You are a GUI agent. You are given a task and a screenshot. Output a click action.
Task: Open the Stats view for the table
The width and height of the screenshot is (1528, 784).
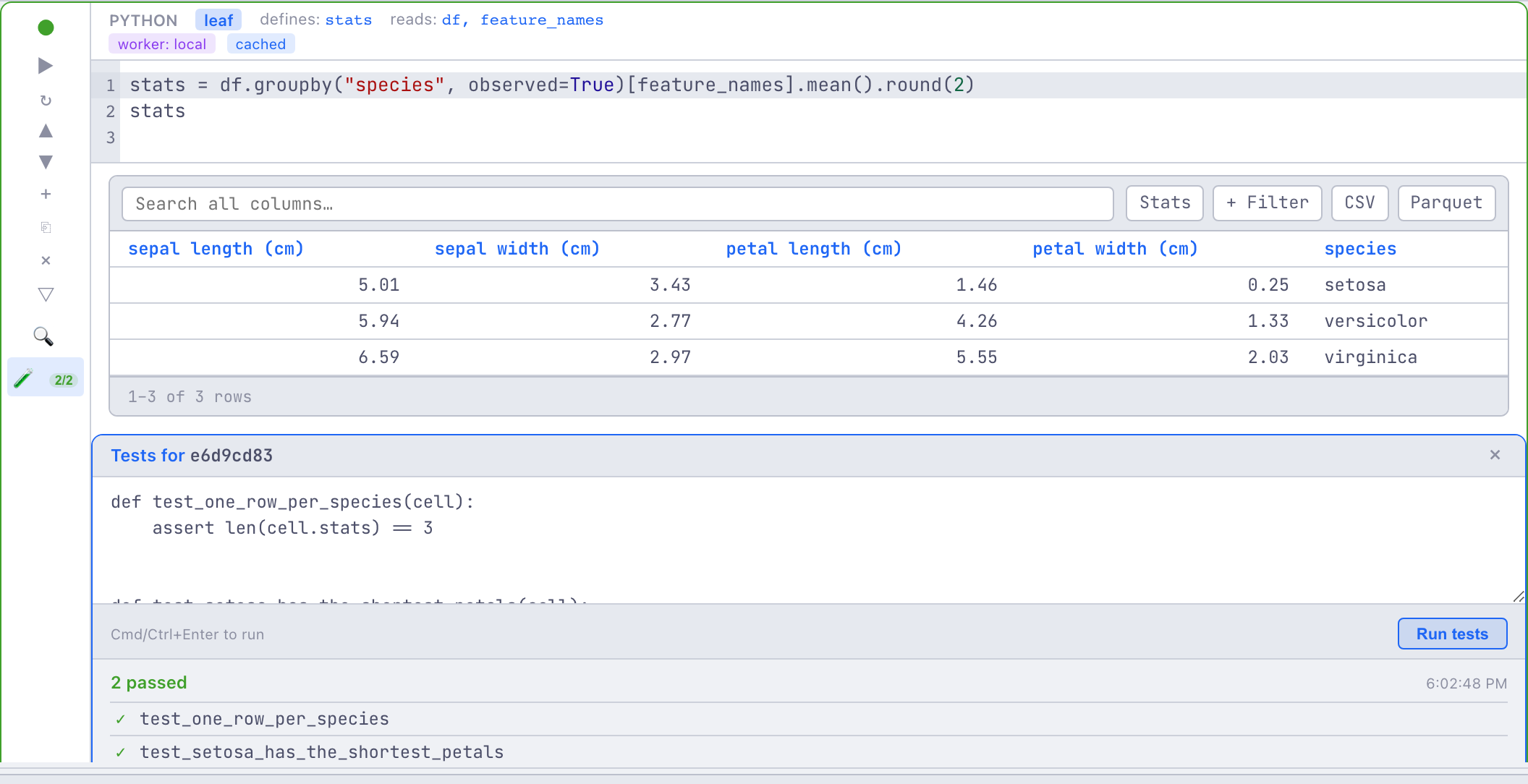(x=1164, y=203)
